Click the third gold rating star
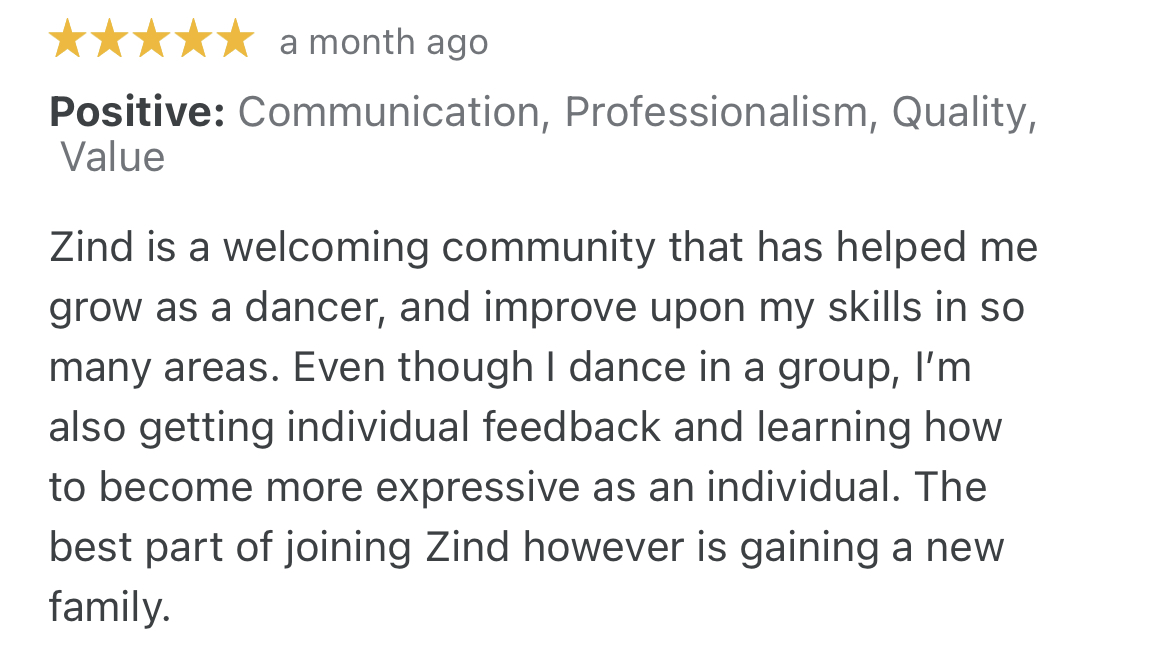The height and width of the screenshot is (656, 1170). (151, 39)
